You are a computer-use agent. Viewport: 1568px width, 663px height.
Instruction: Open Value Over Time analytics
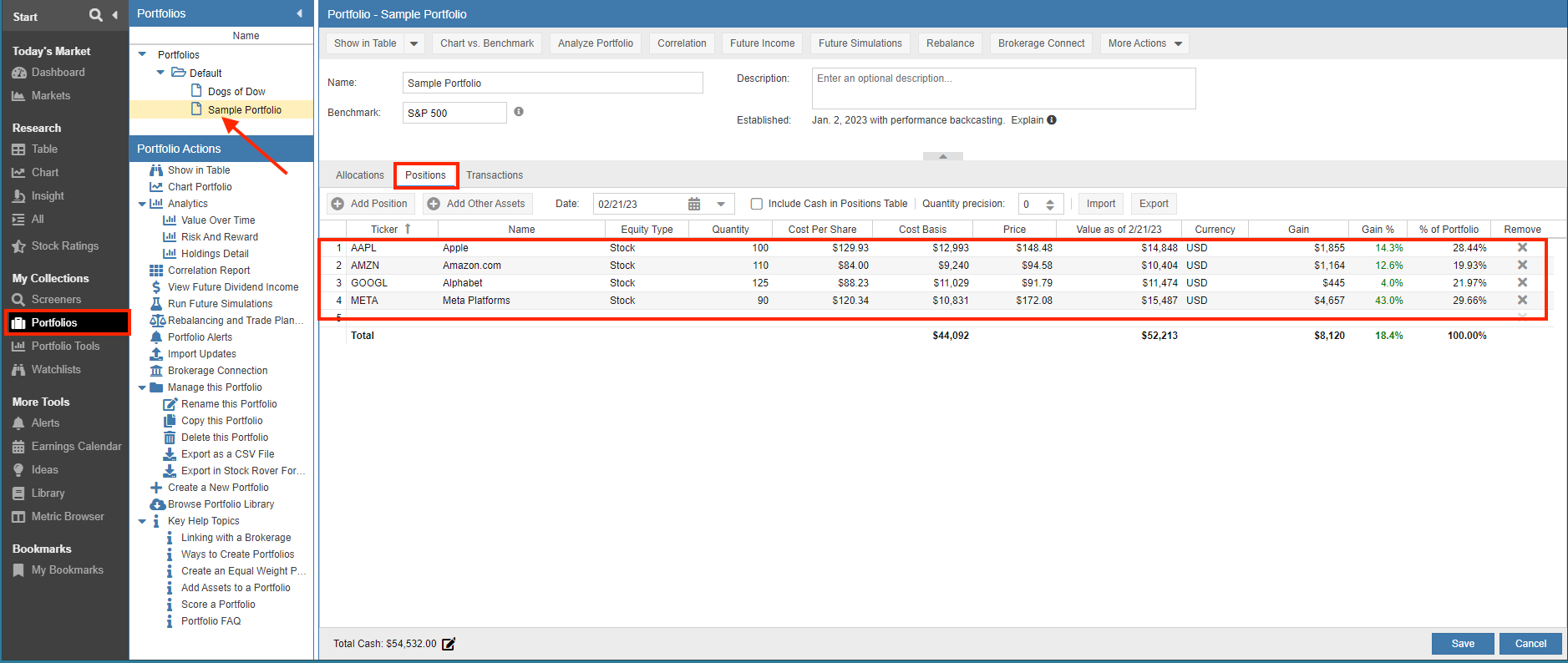pos(218,220)
